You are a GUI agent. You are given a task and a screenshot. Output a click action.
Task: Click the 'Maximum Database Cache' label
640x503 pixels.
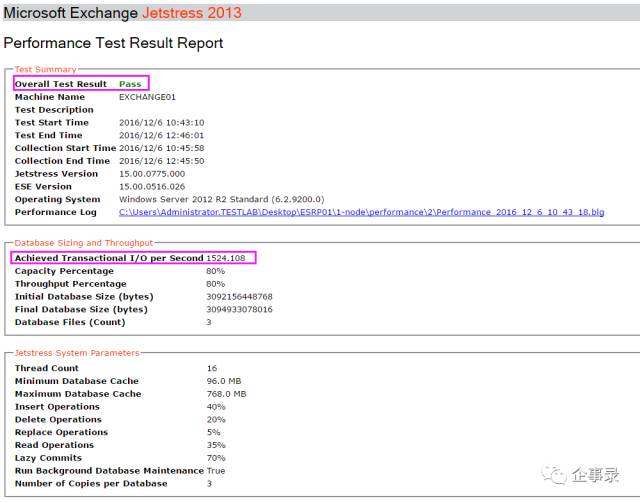pos(78,394)
